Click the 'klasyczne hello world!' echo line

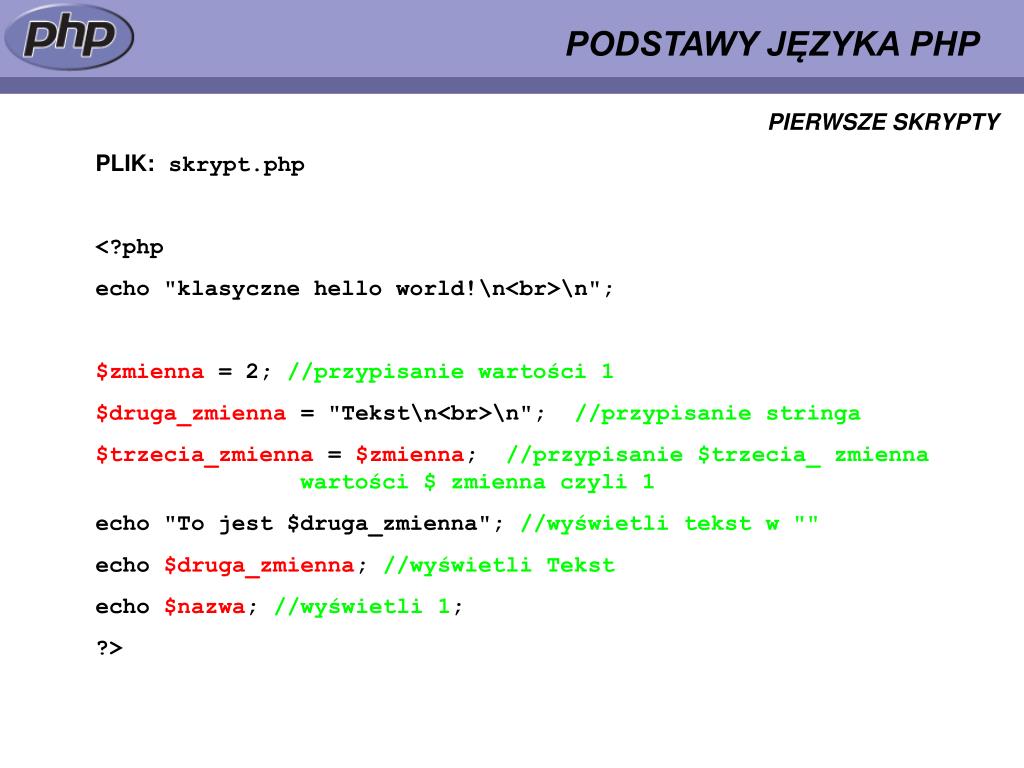click(355, 289)
